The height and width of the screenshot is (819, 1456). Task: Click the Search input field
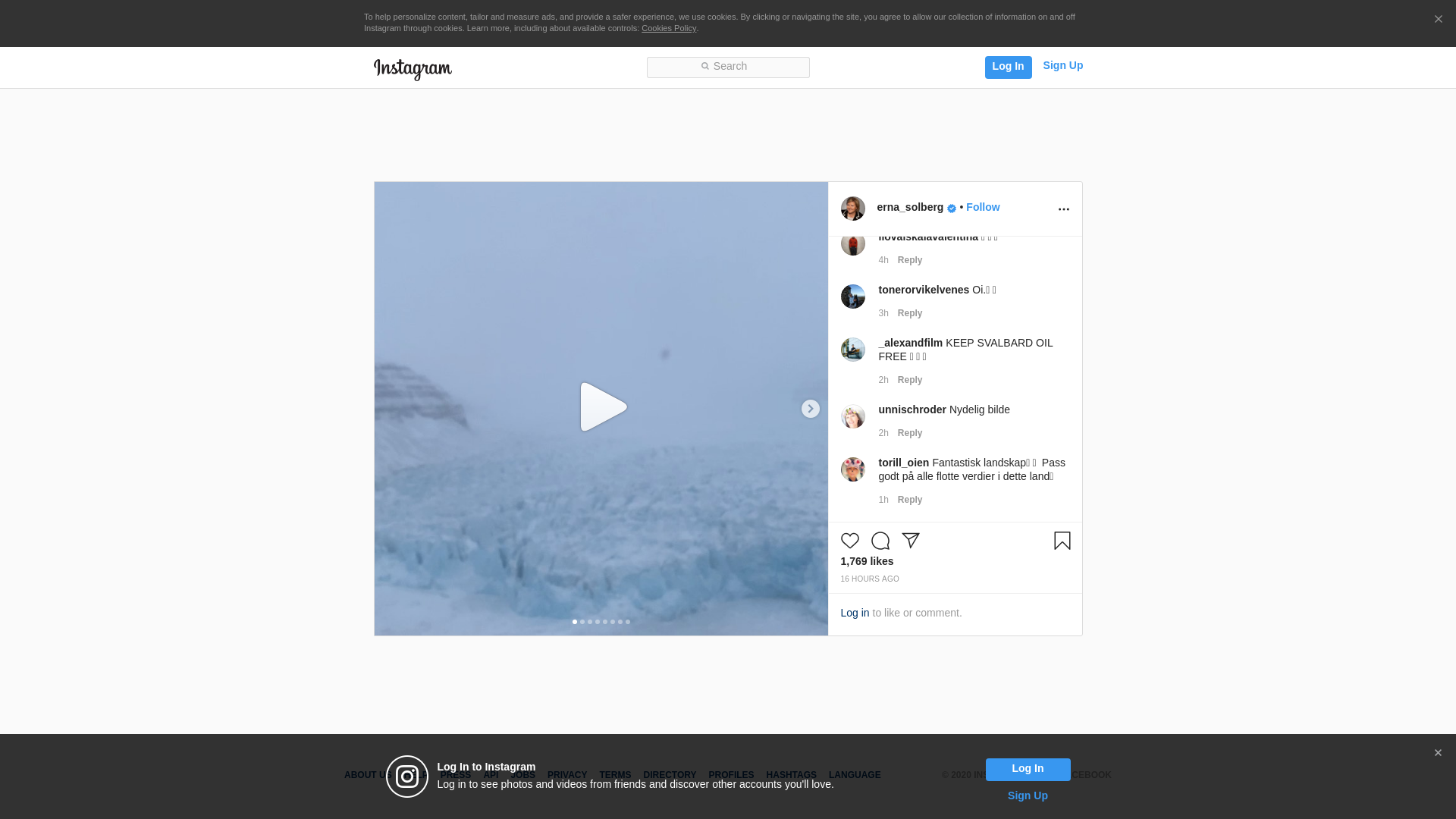(728, 67)
